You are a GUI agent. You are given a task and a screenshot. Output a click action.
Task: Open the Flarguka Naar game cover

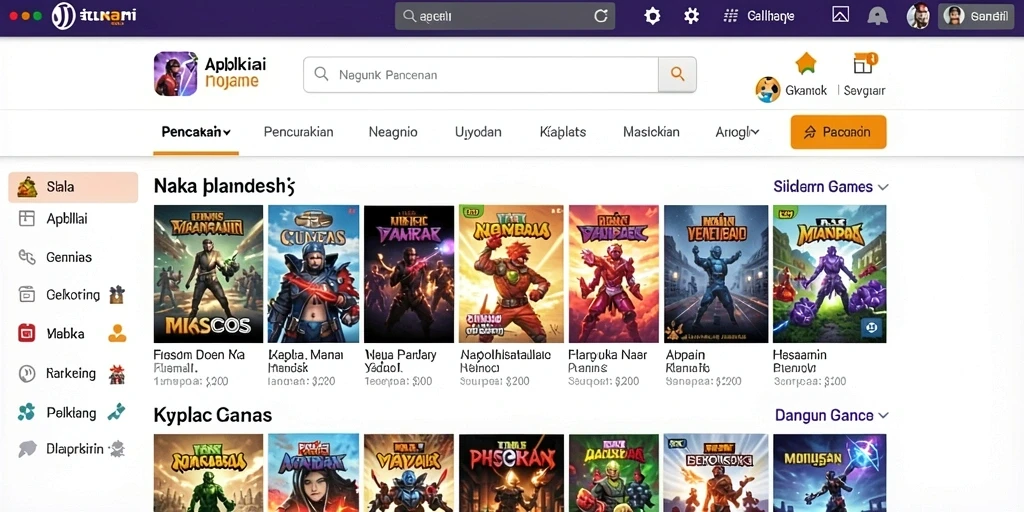614,274
